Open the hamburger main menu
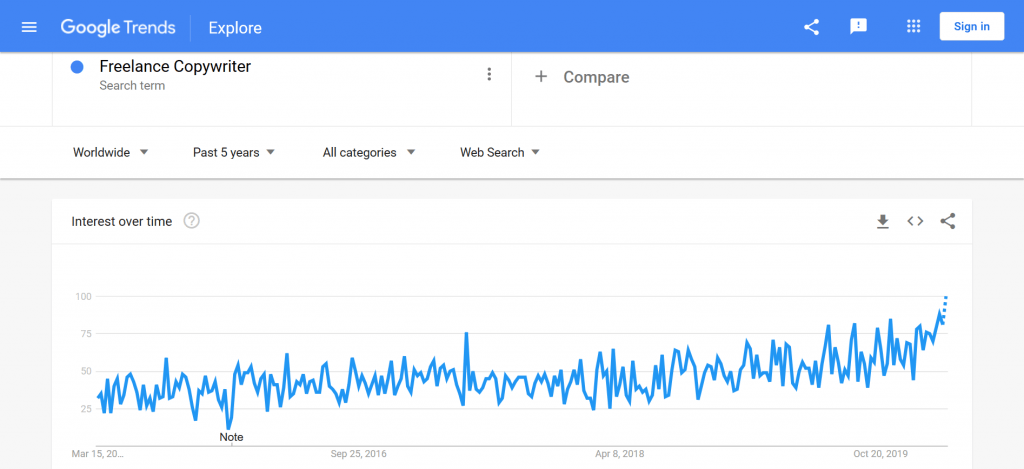Viewport: 1024px width, 469px height. [x=29, y=27]
